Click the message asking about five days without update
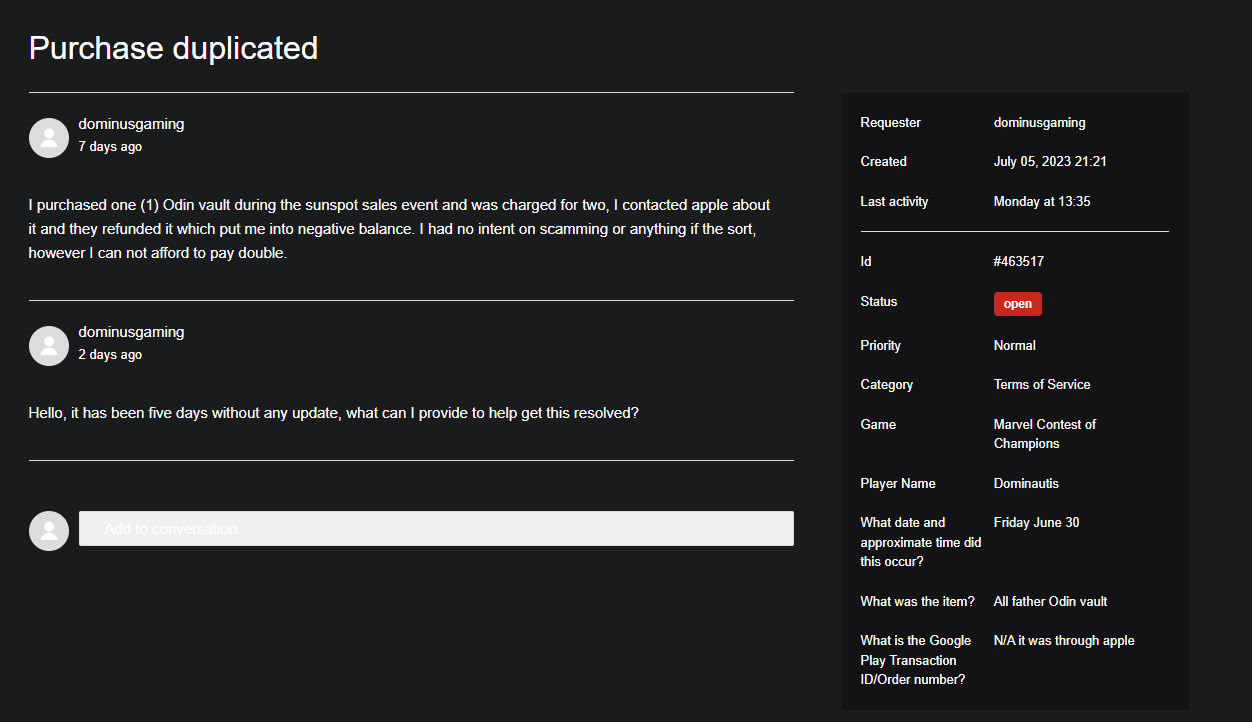The image size is (1252, 722). [333, 413]
